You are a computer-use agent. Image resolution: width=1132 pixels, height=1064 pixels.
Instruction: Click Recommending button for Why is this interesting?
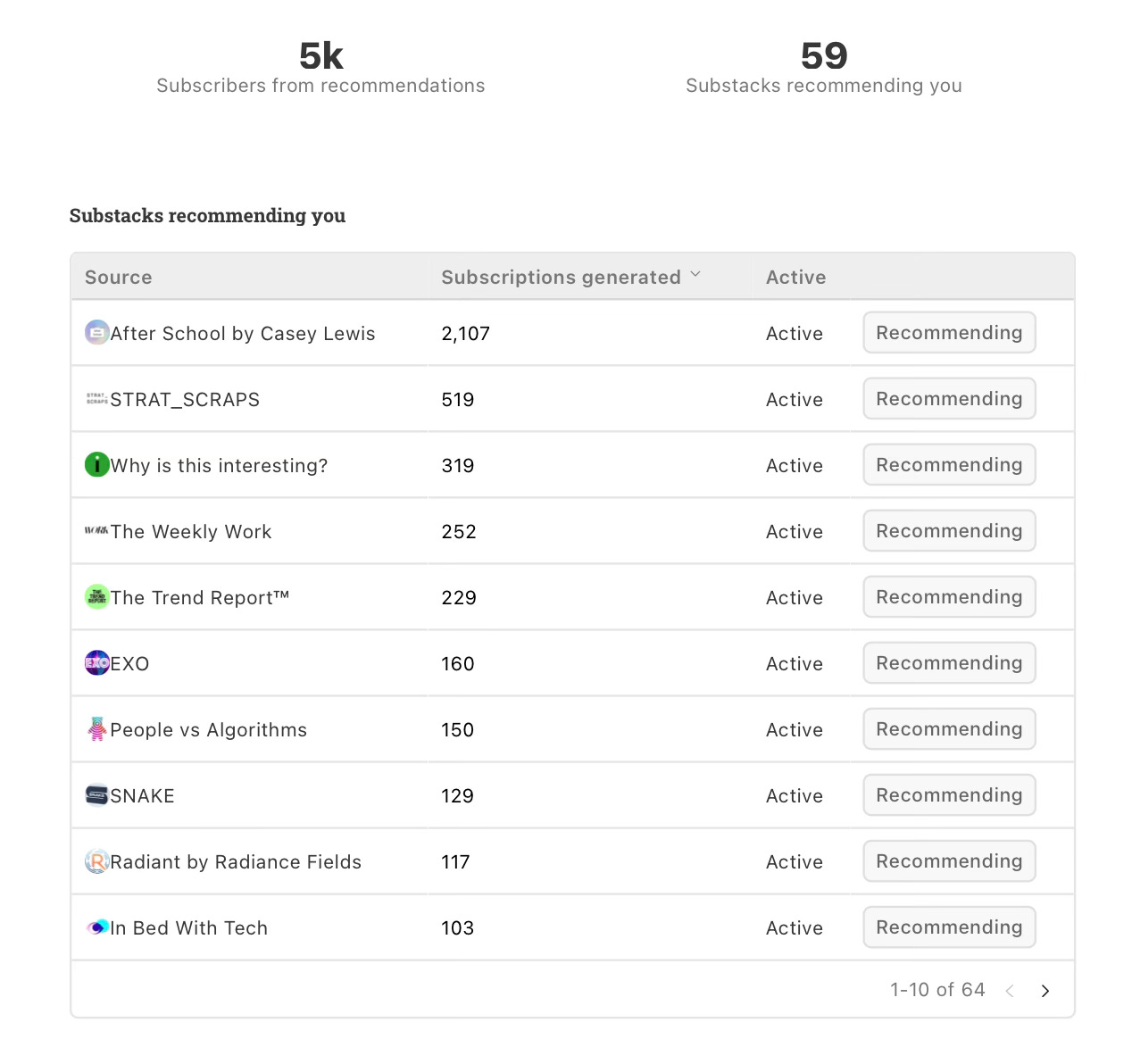(949, 465)
